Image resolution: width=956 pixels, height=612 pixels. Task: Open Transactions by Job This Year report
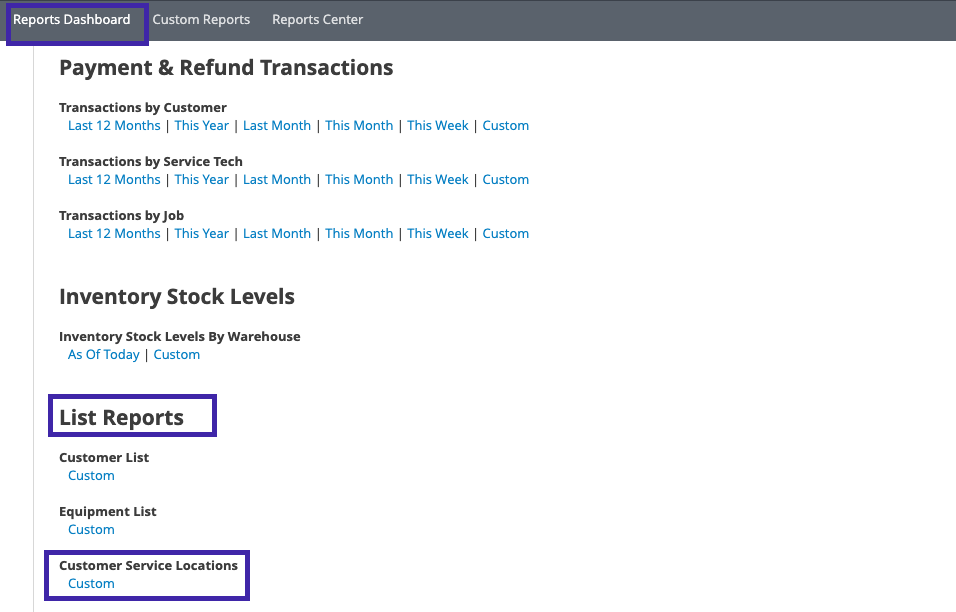pos(201,234)
